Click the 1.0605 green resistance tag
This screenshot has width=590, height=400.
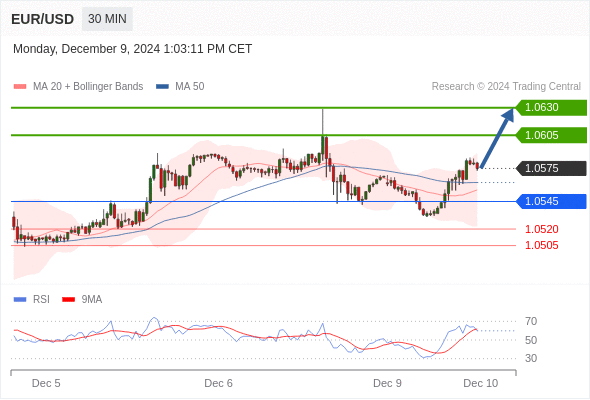551,135
